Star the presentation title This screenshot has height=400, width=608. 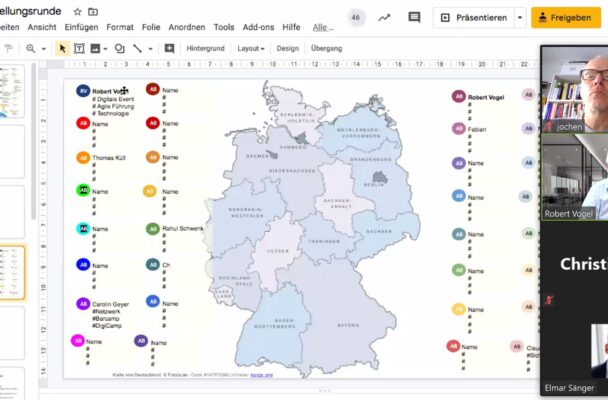pos(78,11)
